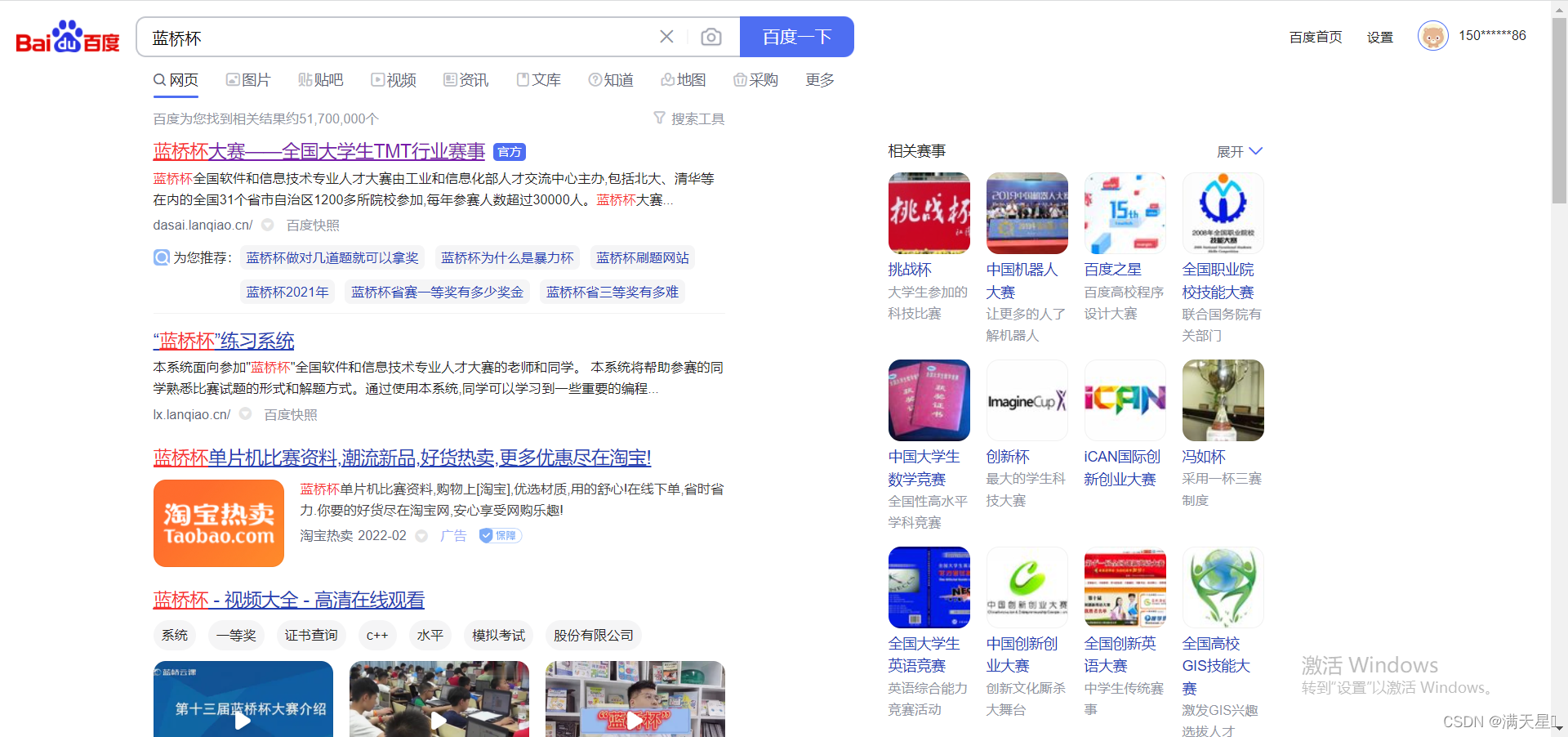Click suggestion 蓝桥杯做对几道题就可以拿奖
This screenshot has height=737, width=1568.
[x=332, y=258]
